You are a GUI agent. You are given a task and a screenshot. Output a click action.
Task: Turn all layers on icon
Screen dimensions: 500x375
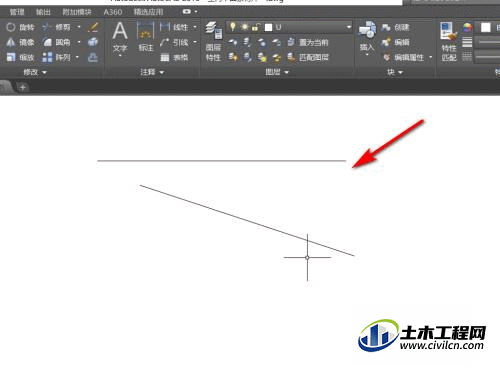[233, 57]
